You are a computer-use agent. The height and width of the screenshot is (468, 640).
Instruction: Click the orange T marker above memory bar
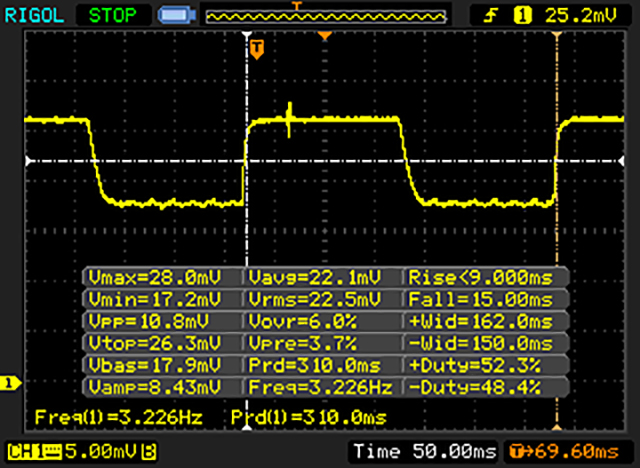pyautogui.click(x=297, y=6)
